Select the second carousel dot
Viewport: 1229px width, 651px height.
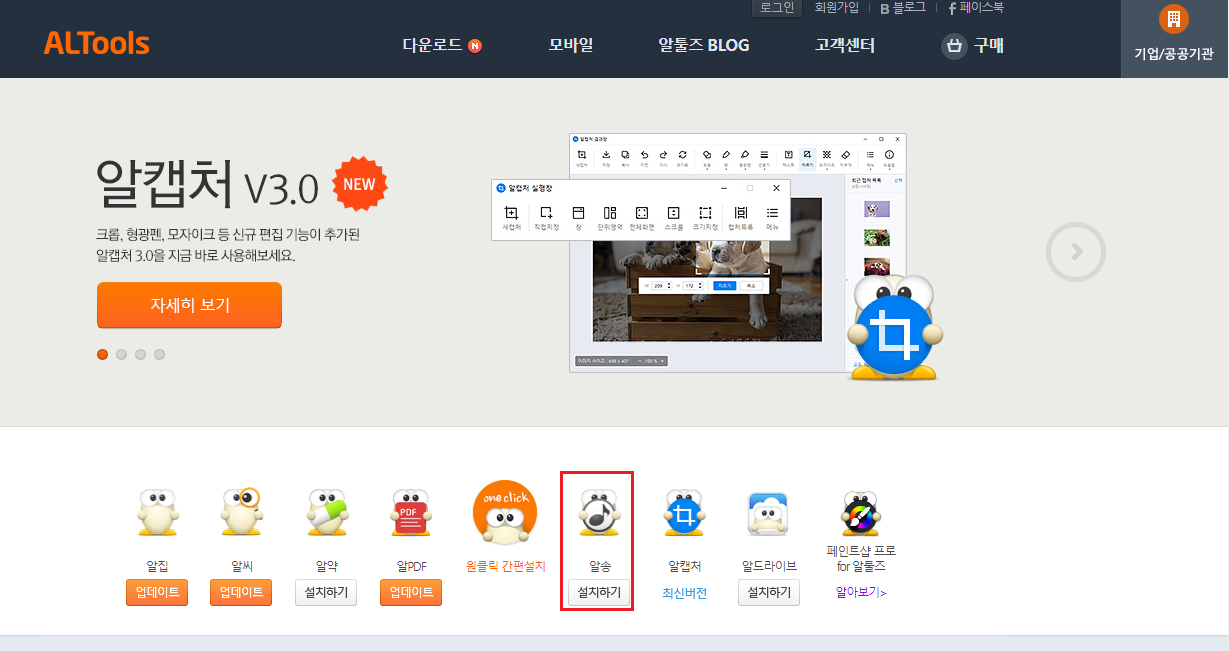[x=121, y=354]
